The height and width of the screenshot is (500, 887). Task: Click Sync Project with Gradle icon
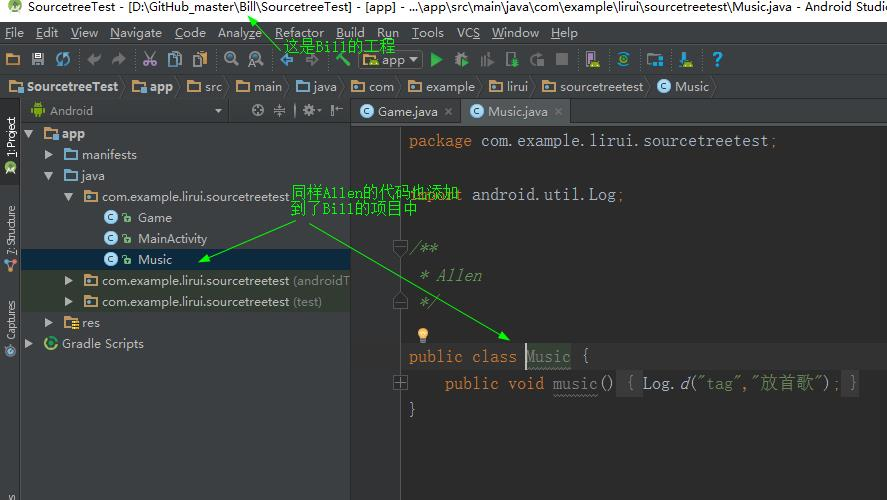(x=623, y=59)
